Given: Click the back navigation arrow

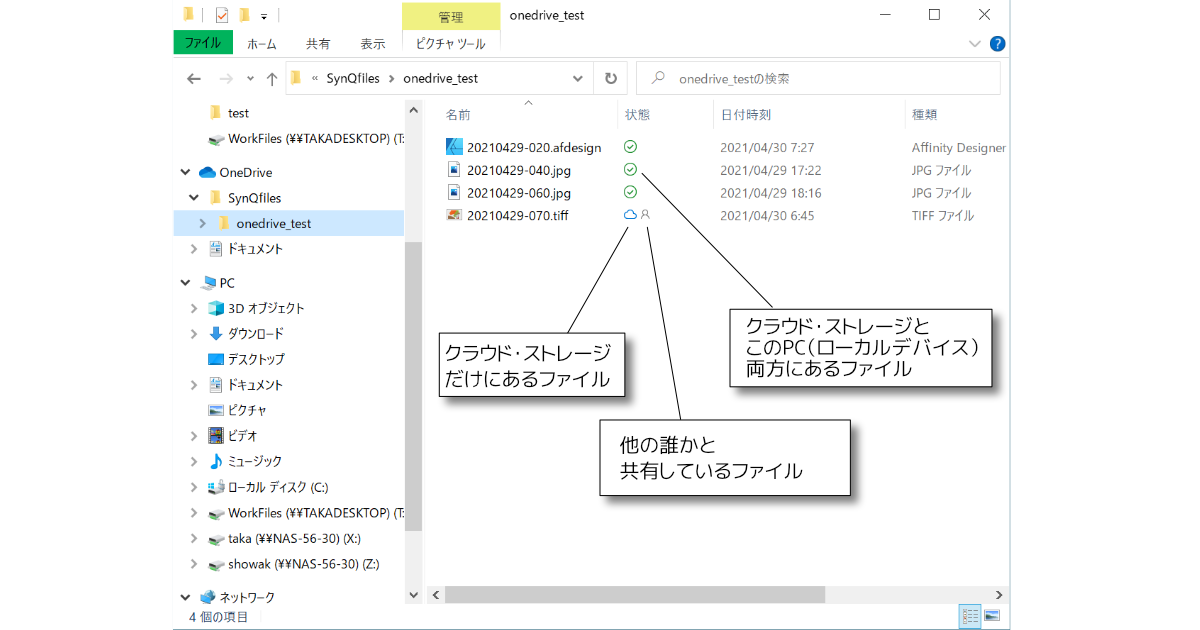Looking at the screenshot, I should (x=194, y=79).
